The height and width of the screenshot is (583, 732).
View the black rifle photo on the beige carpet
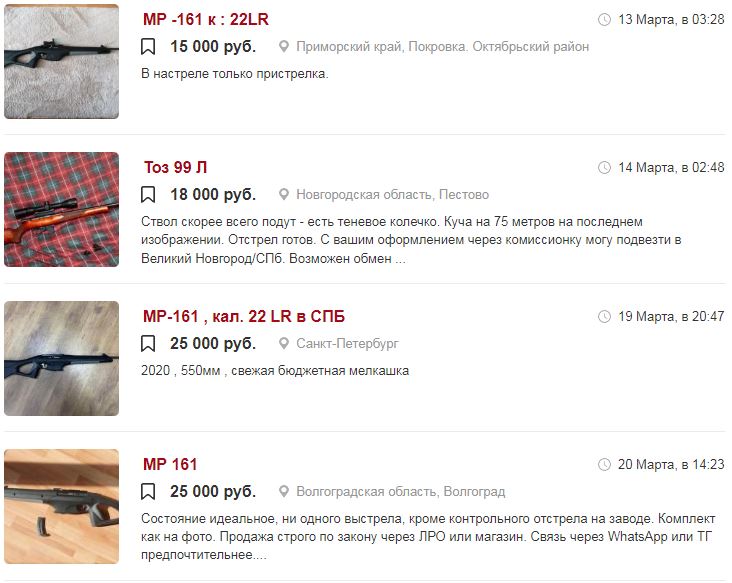(x=62, y=62)
